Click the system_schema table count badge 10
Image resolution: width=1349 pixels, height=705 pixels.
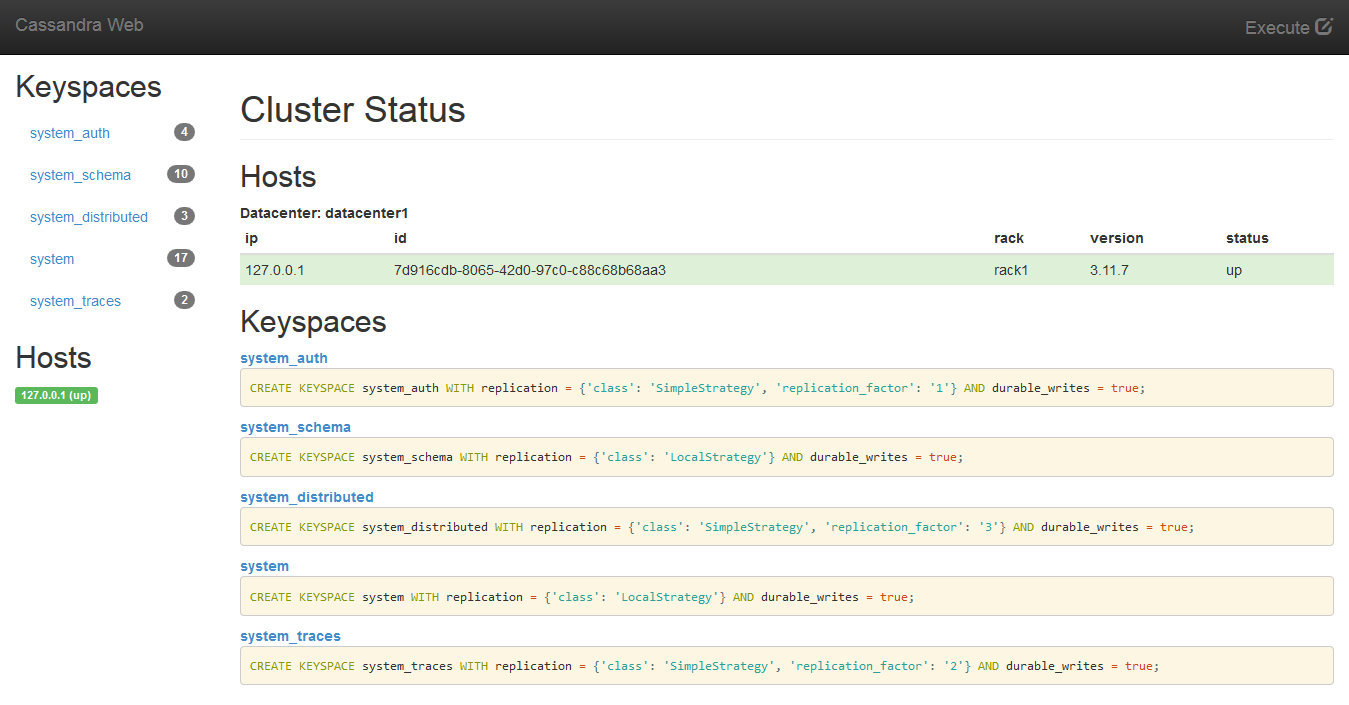click(181, 174)
